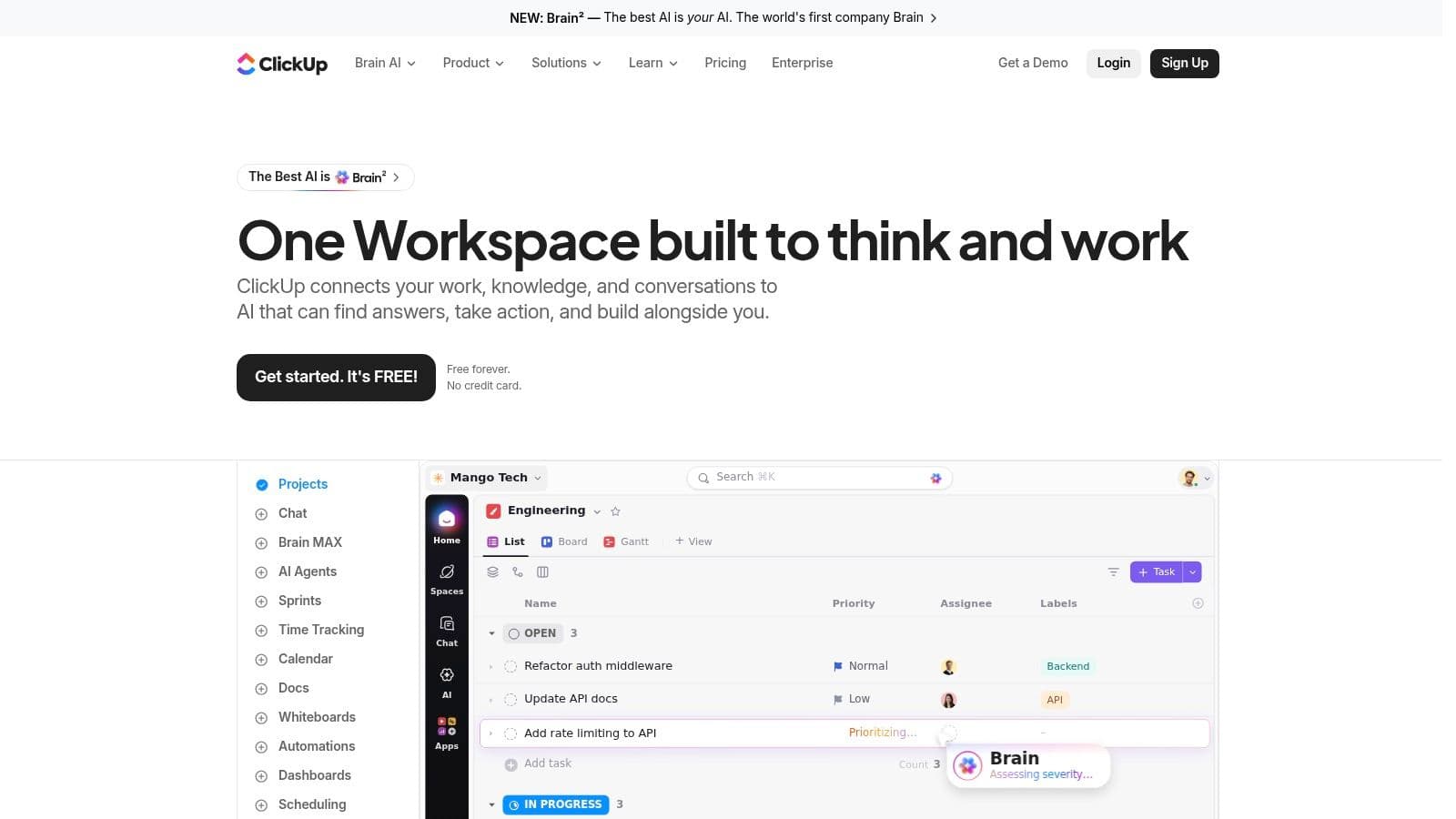Click Get started. It's FREE! button
The width and height of the screenshot is (1456, 819).
pyautogui.click(x=336, y=378)
